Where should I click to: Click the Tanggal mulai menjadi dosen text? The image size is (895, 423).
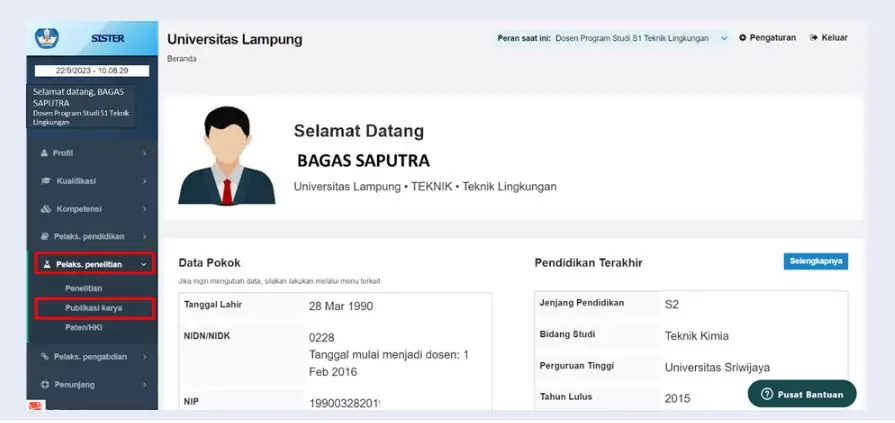[389, 363]
